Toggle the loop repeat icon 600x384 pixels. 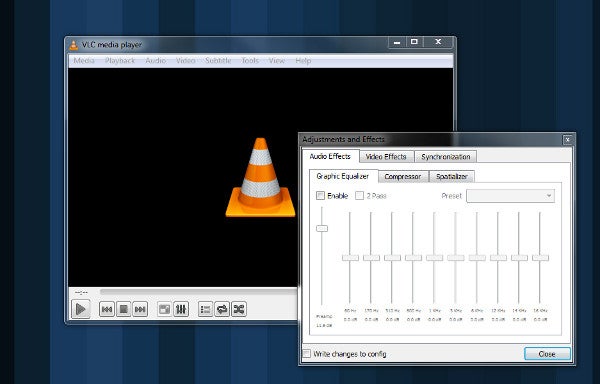pos(222,309)
